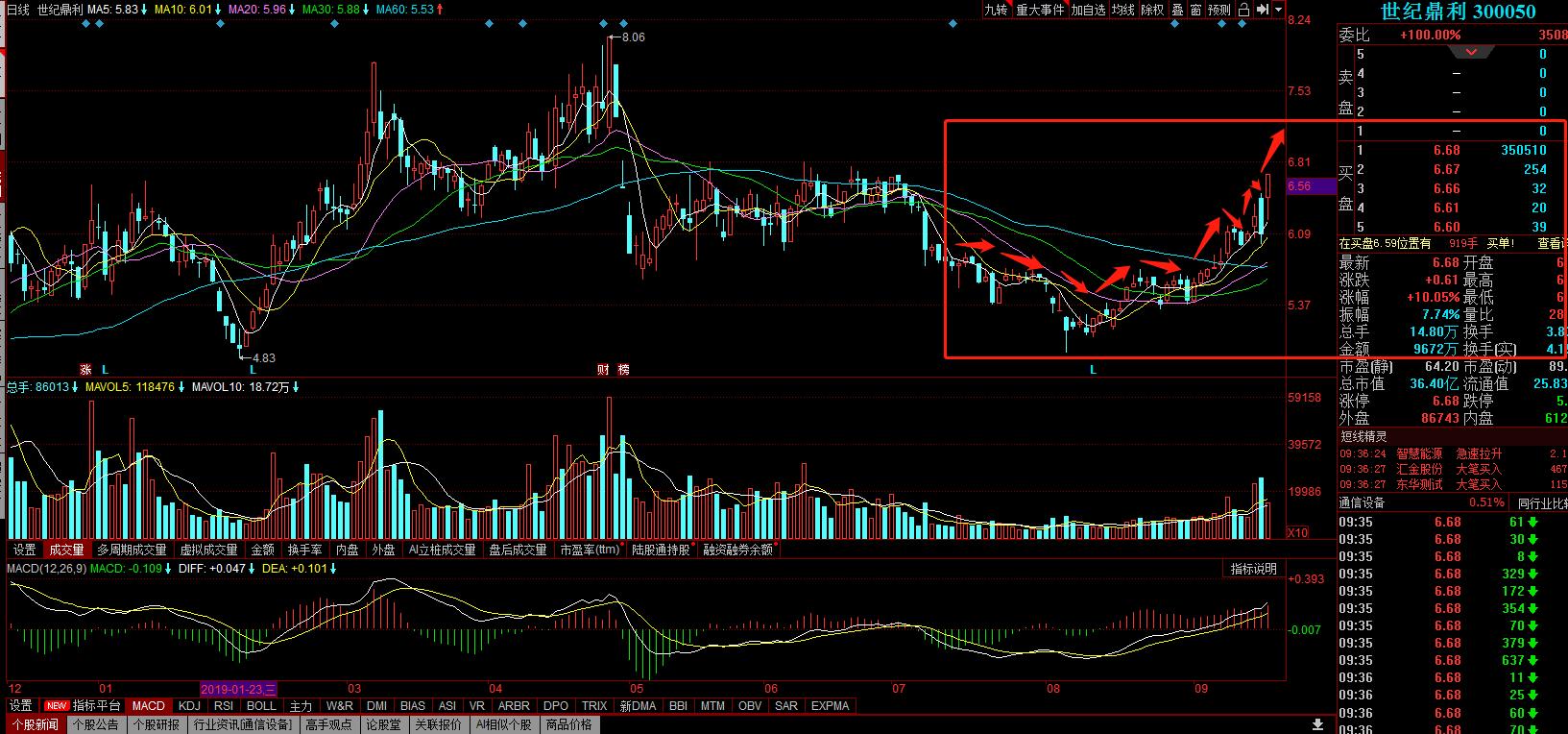The height and width of the screenshot is (734, 1568).
Task: Click the 叠 overlay button
Action: 1178,10
